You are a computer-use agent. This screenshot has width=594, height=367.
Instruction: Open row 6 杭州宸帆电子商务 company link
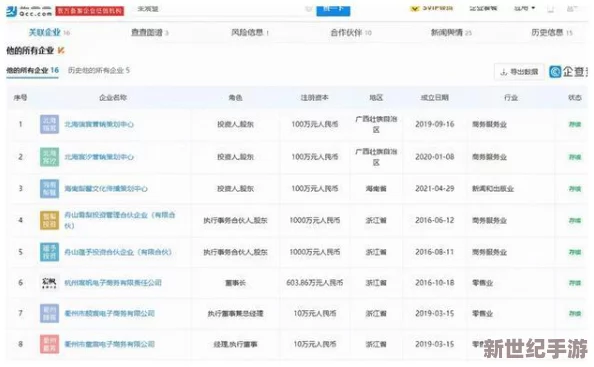(113, 283)
